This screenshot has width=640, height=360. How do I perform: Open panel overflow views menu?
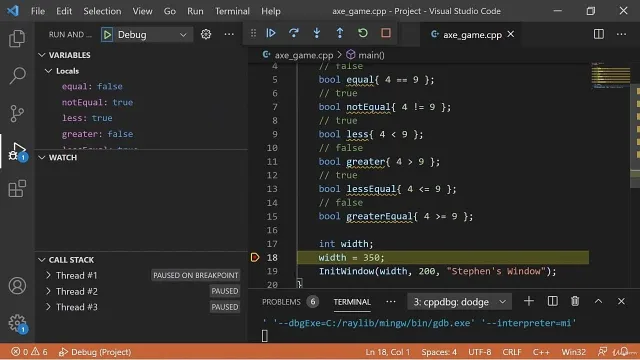coord(391,302)
